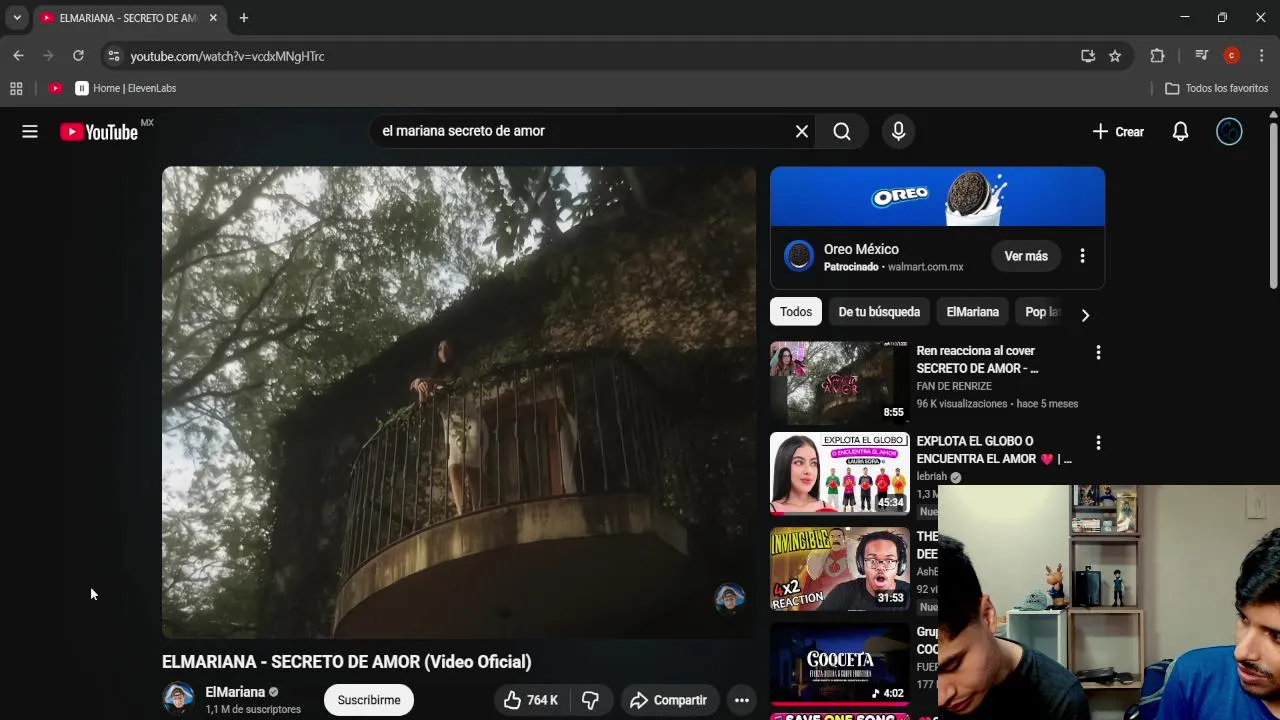1280x720 pixels.
Task: Open Chrome extensions puzzle icon
Action: pyautogui.click(x=1158, y=56)
